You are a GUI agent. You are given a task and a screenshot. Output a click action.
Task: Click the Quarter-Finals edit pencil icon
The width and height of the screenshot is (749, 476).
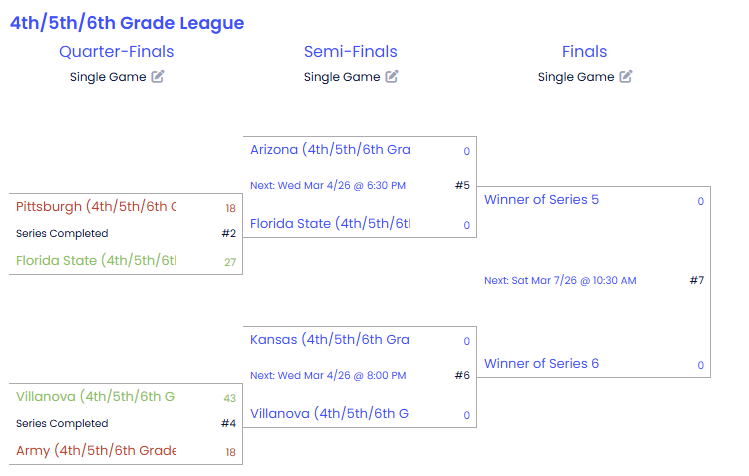tap(158, 77)
